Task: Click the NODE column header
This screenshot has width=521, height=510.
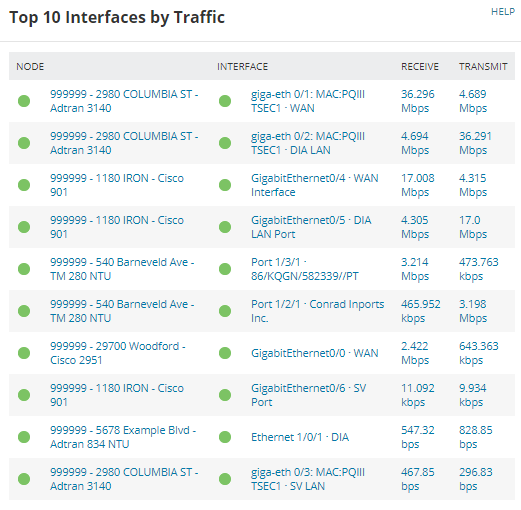Action: [x=30, y=67]
